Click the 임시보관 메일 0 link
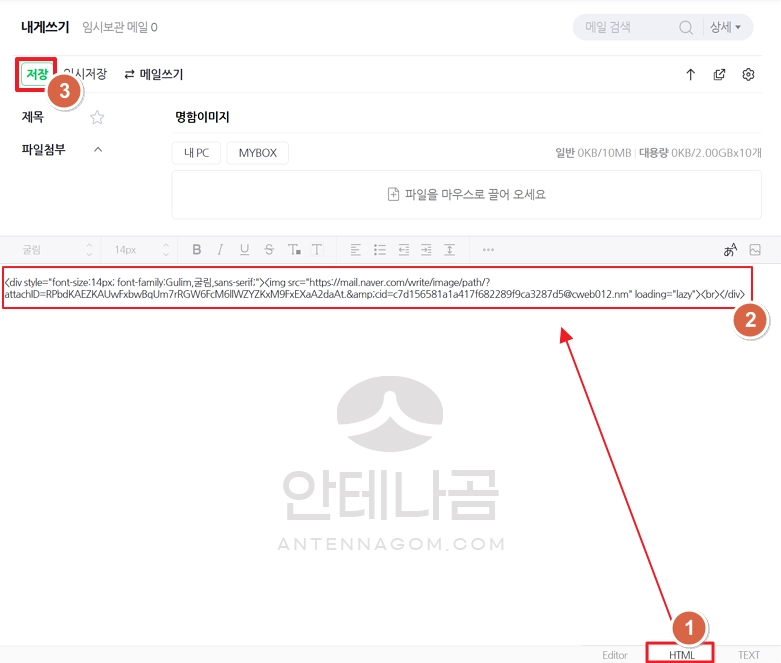The image size is (781, 663). click(x=120, y=27)
